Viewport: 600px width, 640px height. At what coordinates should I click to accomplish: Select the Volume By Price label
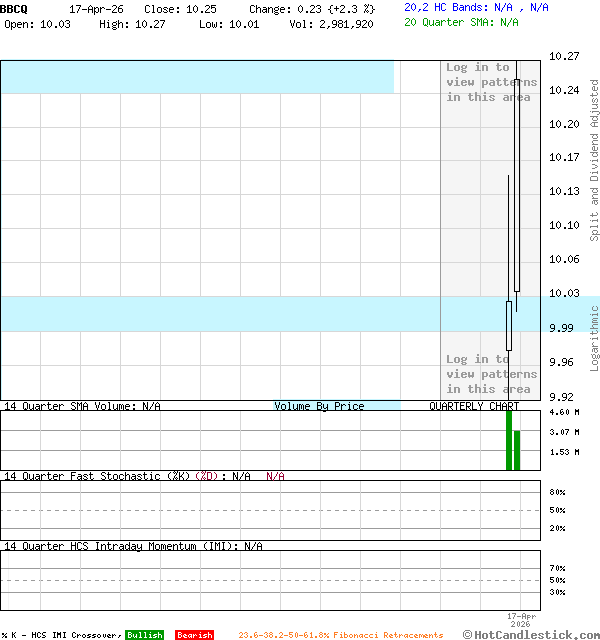319,406
